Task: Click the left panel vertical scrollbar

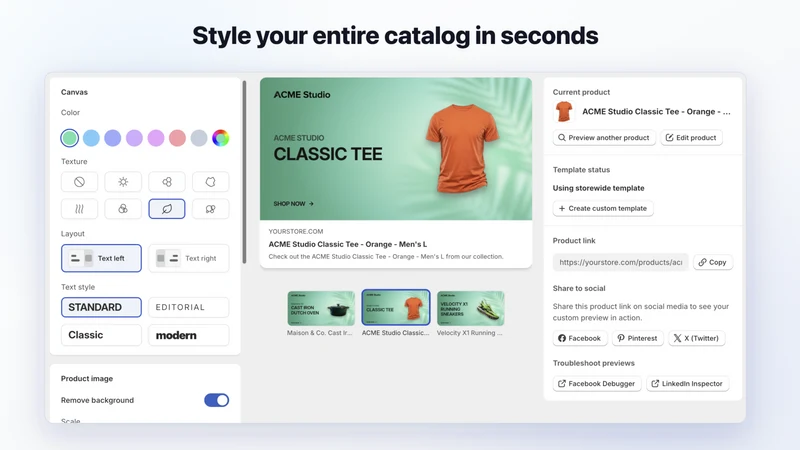Action: coord(244,172)
